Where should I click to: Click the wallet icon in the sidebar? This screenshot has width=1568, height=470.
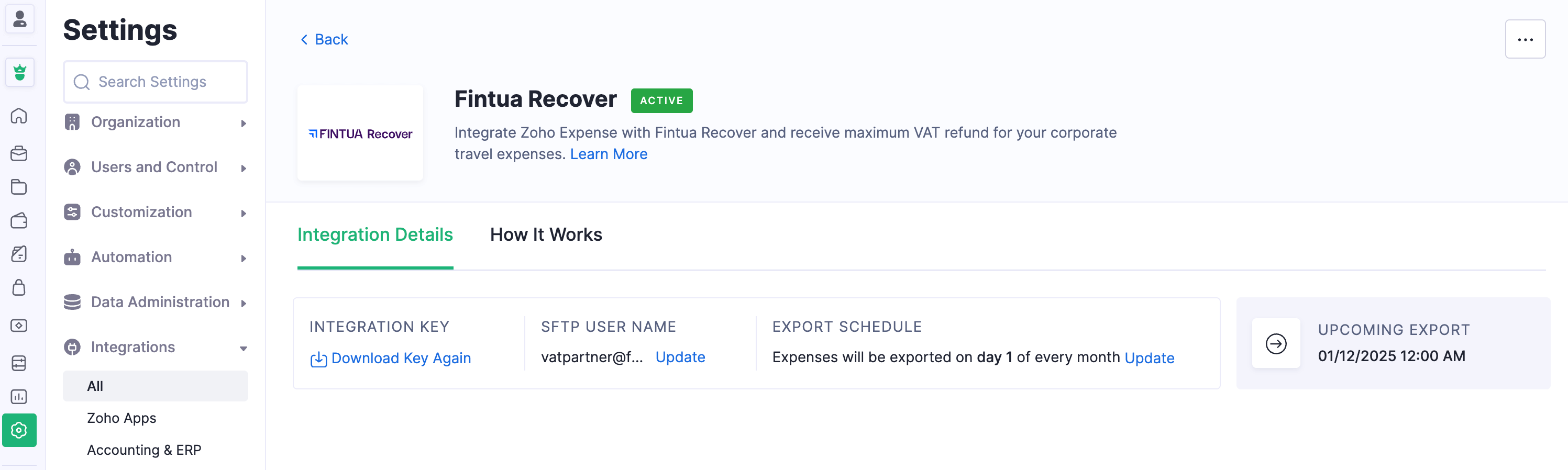pos(19,220)
